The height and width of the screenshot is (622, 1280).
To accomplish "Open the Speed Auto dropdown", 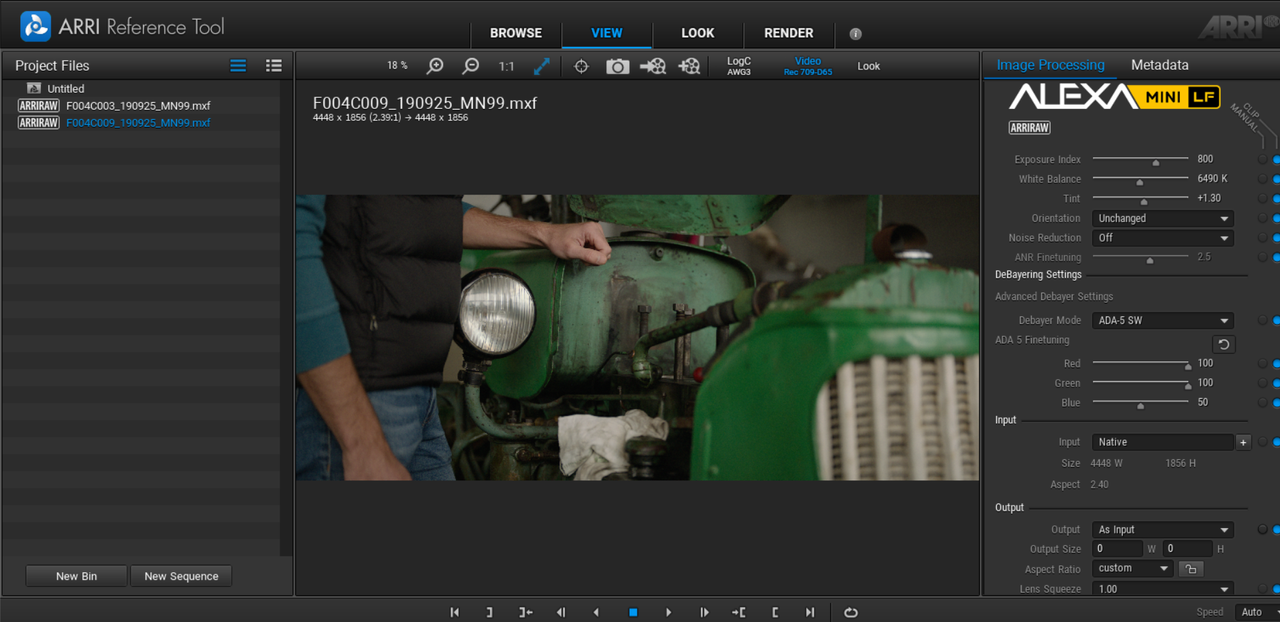I will click(x=1258, y=612).
